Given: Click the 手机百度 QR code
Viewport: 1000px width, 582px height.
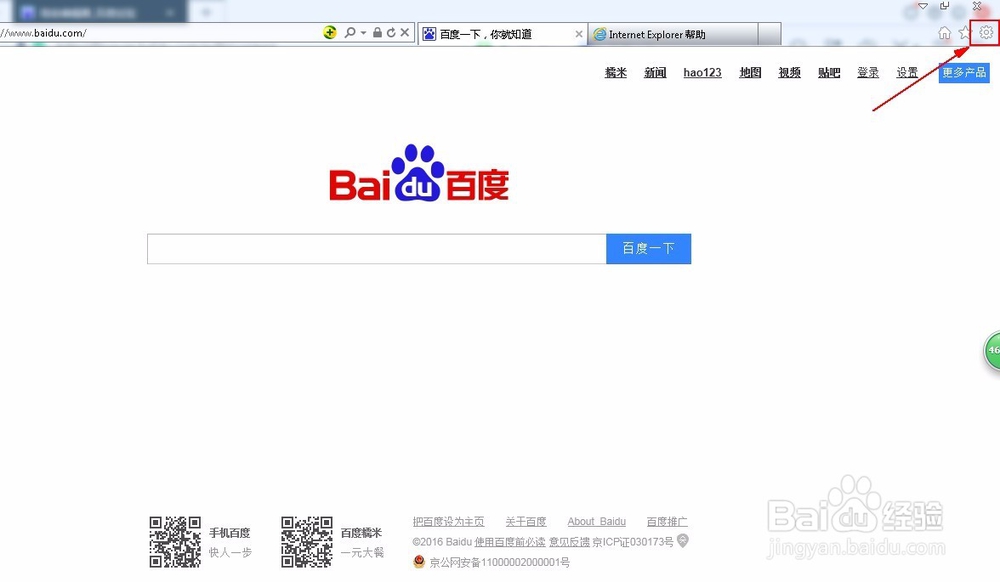Looking at the screenshot, I should coord(175,542).
